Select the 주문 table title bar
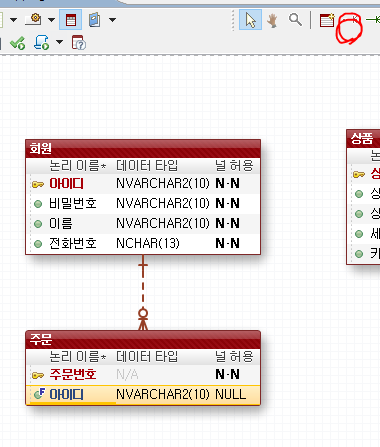This screenshot has height=447, width=380. 143,339
